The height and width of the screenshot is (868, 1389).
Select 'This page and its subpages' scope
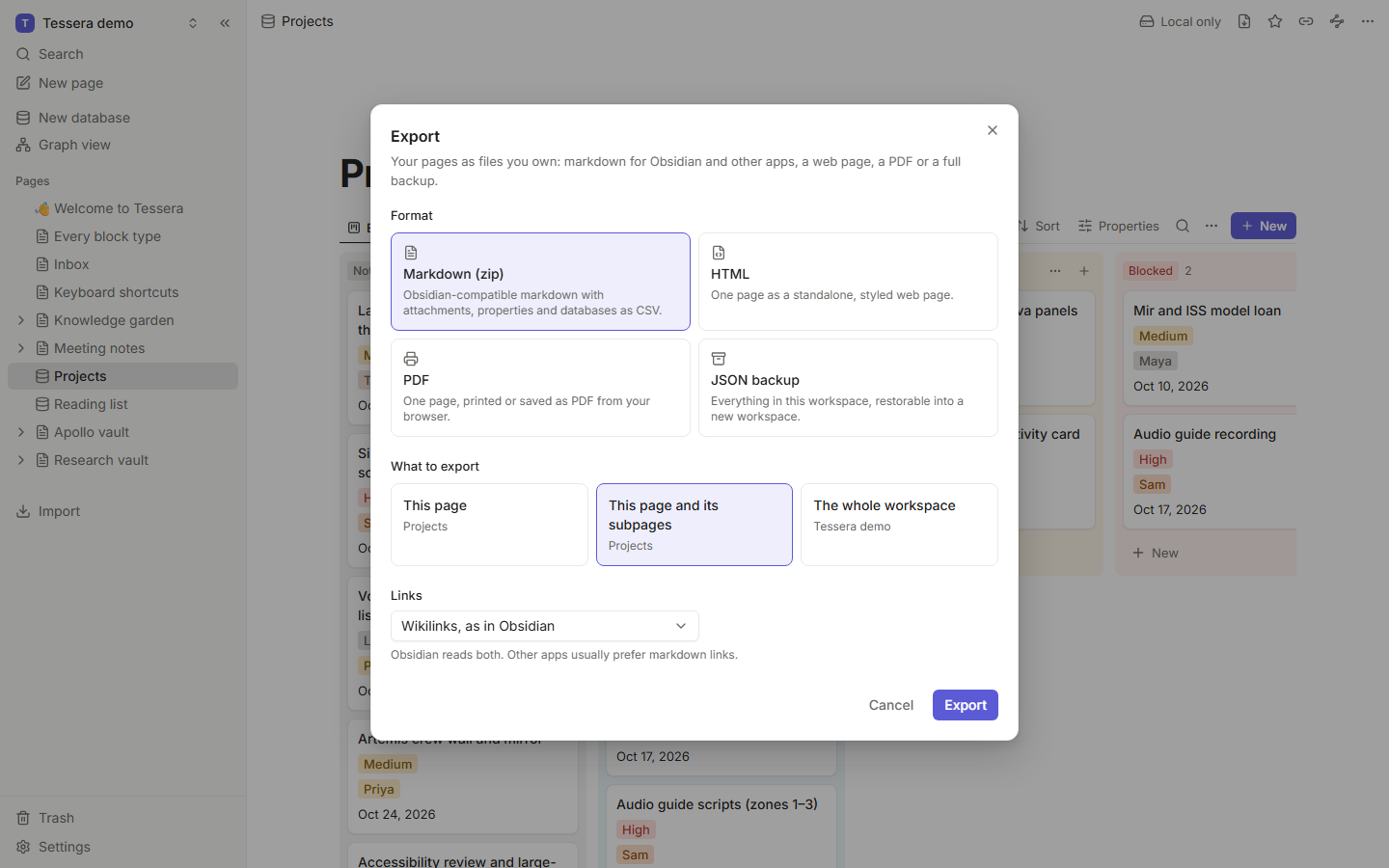pos(694,525)
